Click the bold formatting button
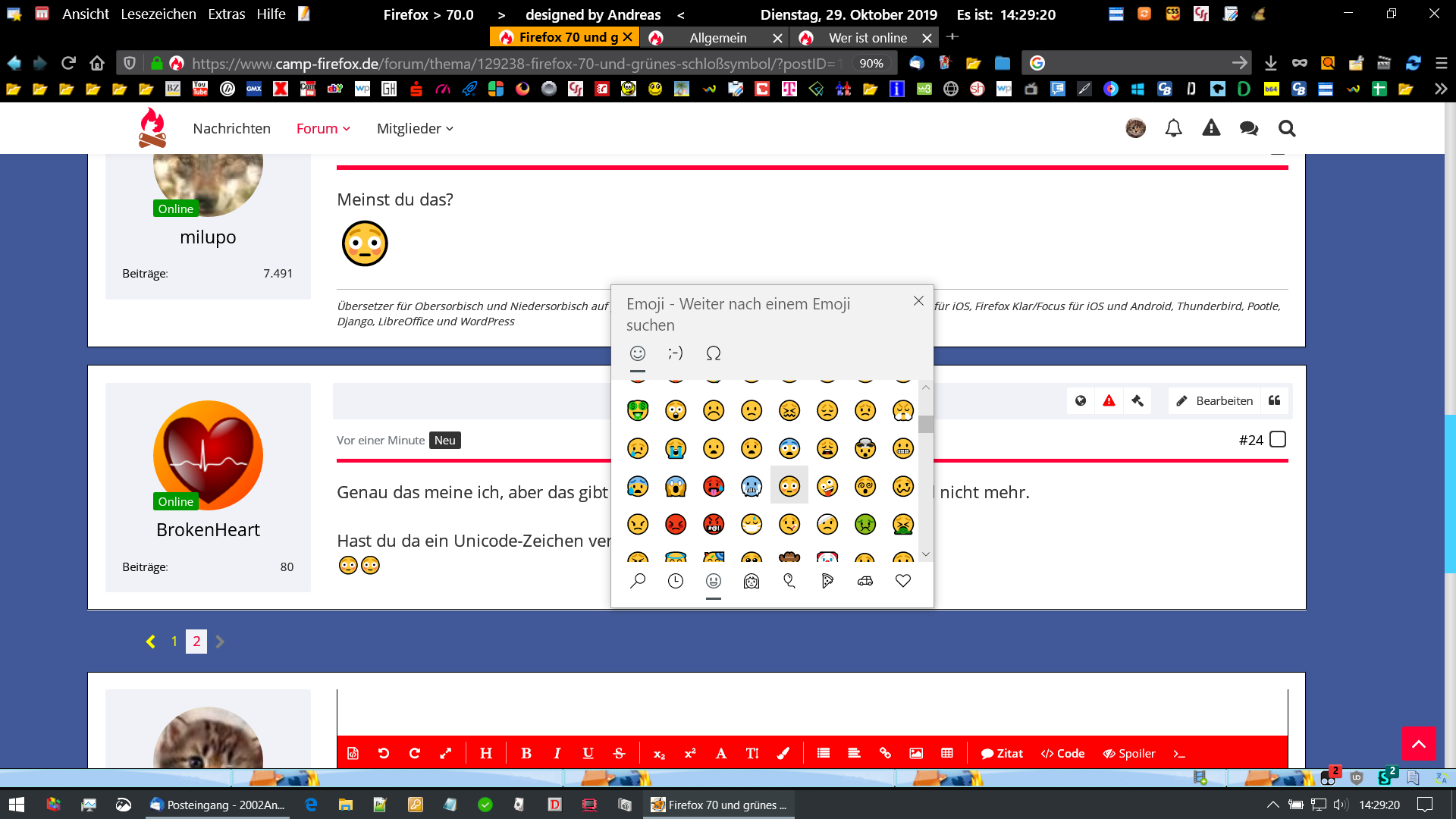1456x819 pixels. coord(526,753)
